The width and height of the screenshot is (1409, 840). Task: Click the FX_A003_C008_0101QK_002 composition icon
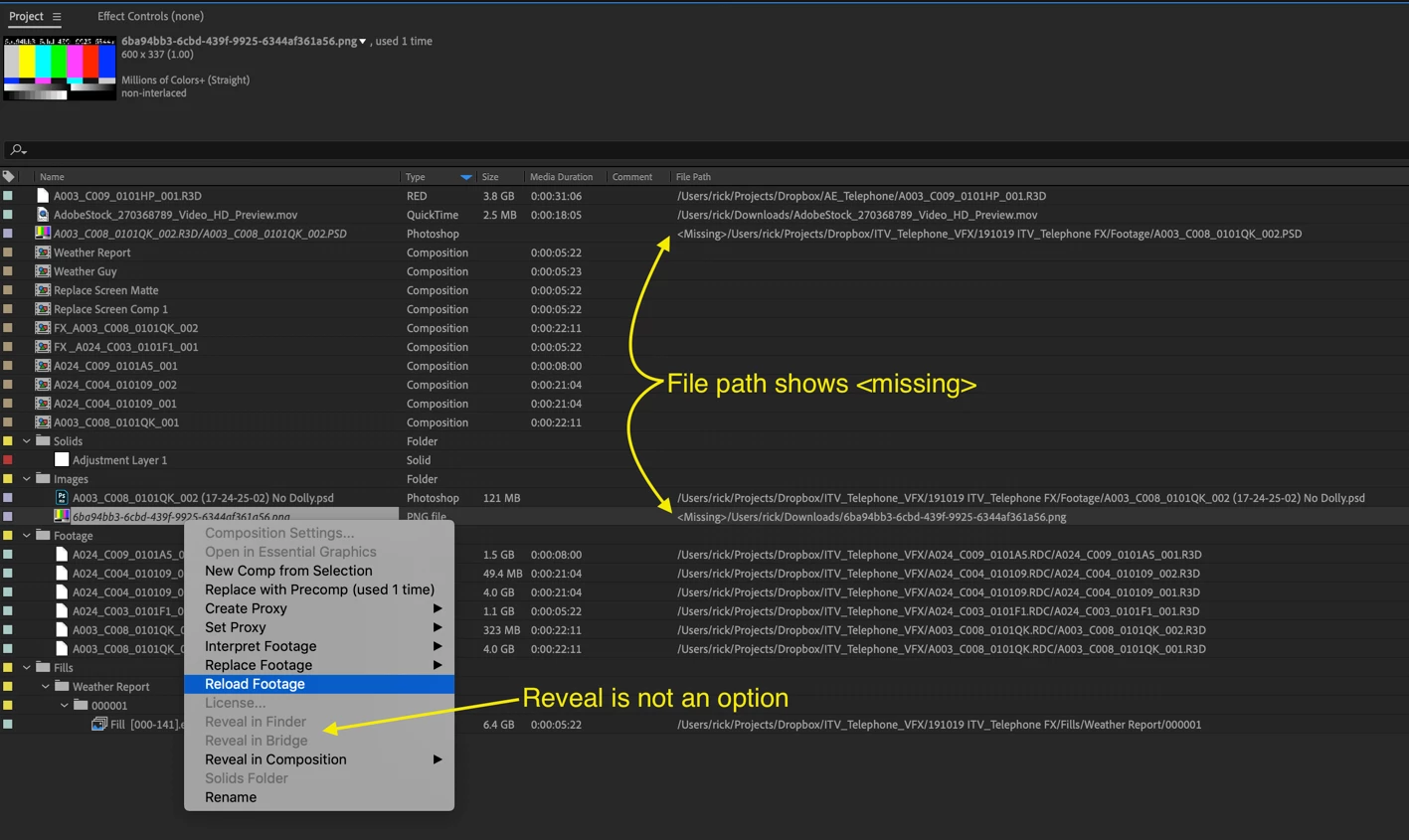tap(43, 328)
